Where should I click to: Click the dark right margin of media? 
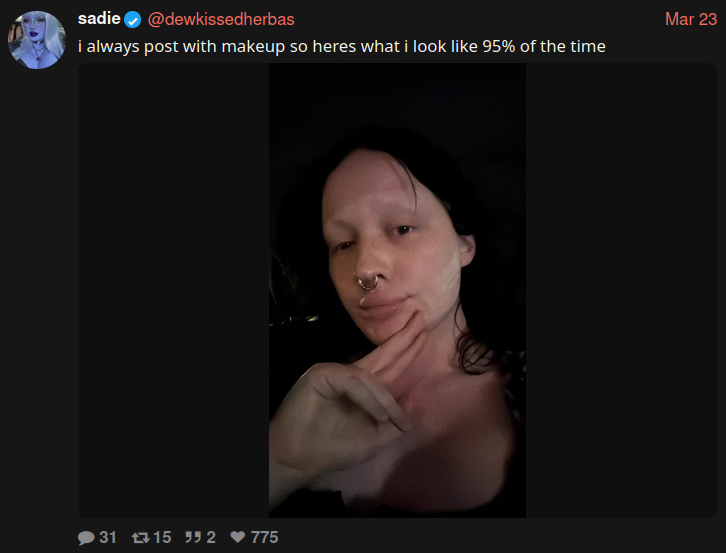pyautogui.click(x=621, y=290)
